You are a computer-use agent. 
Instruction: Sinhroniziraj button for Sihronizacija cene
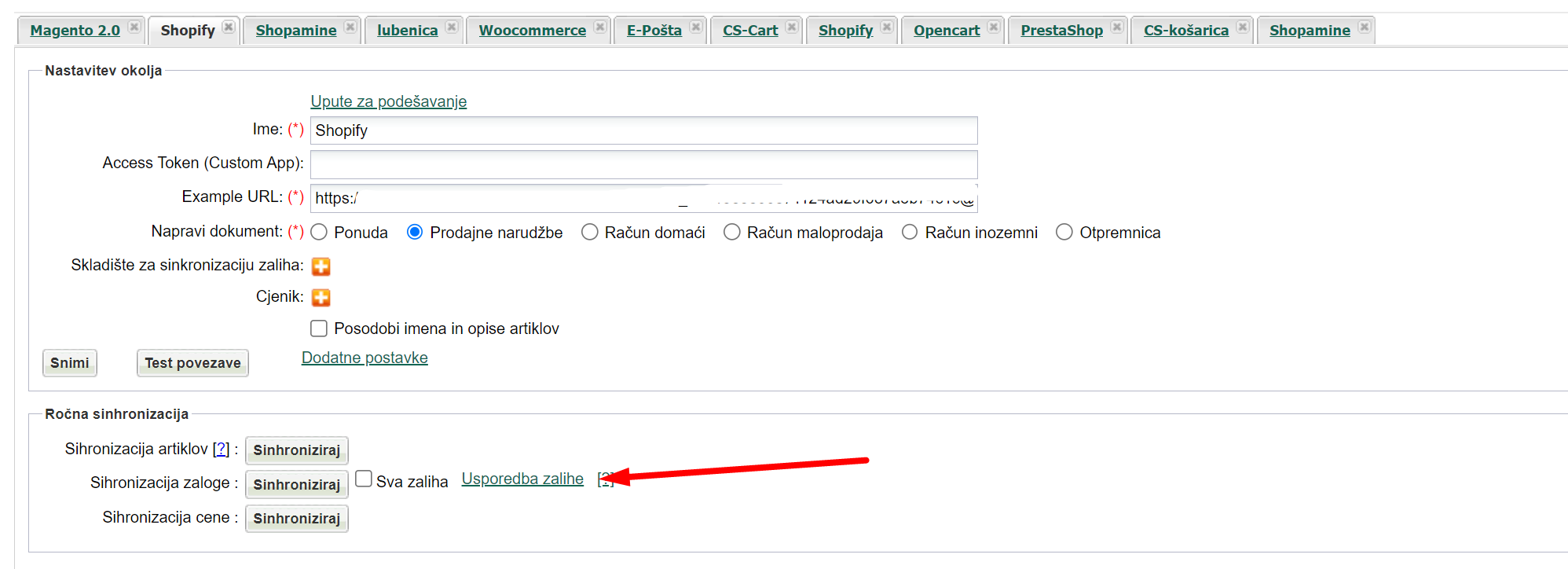pos(297,519)
